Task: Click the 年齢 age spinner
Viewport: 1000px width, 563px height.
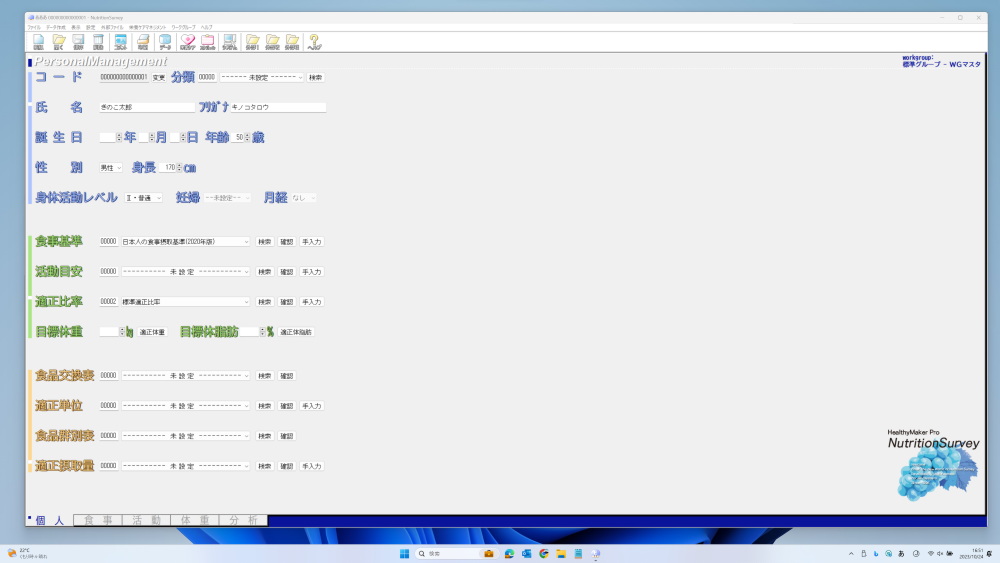Action: tap(240, 137)
